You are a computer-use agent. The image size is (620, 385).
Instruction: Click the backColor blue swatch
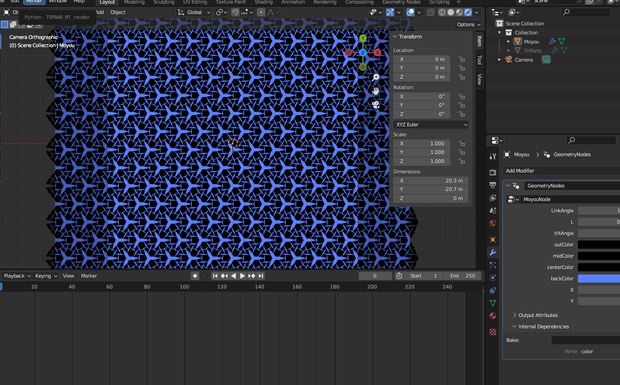[x=599, y=279]
